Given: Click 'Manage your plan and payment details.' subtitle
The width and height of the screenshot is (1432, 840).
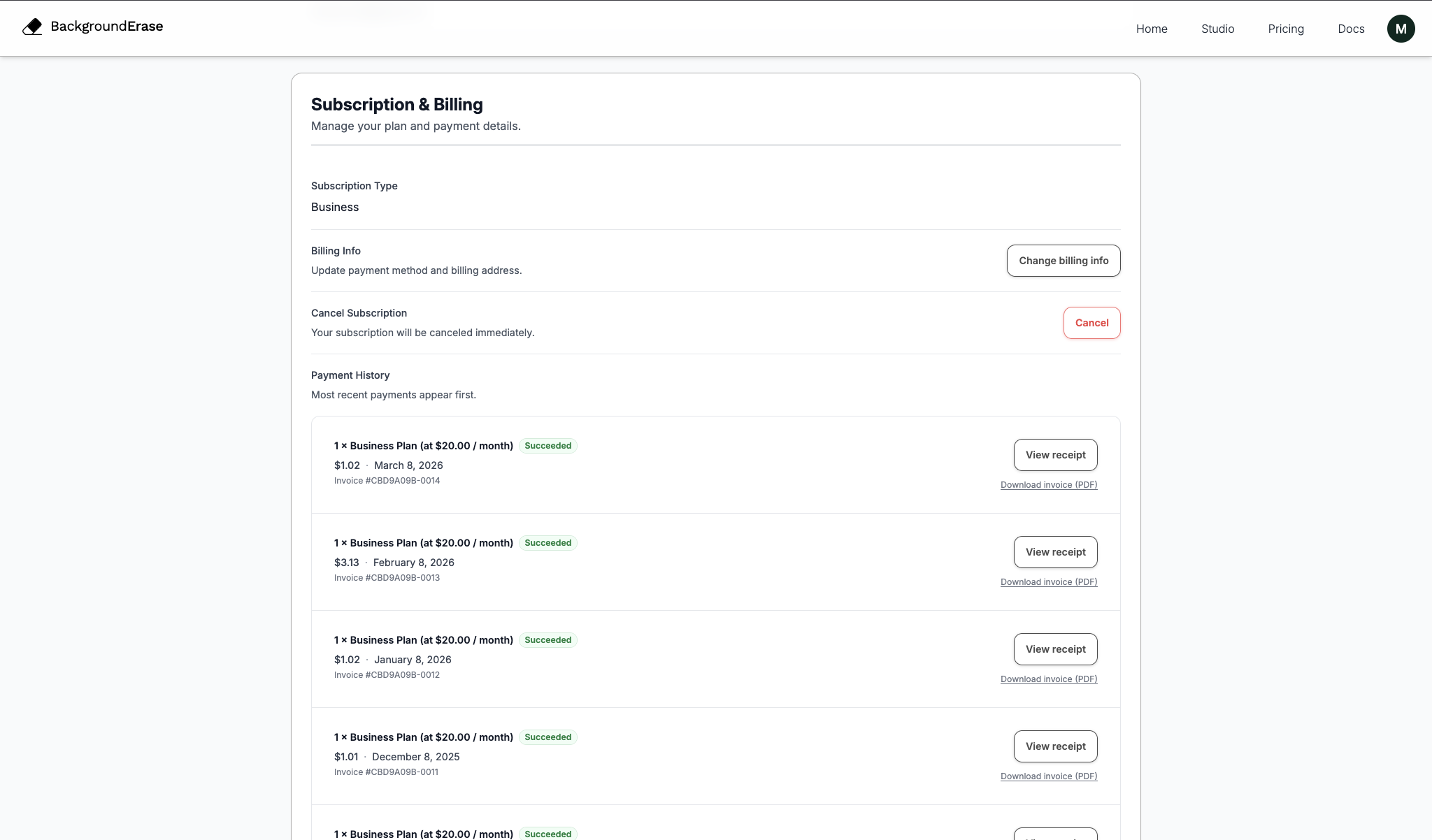Looking at the screenshot, I should pyautogui.click(x=416, y=126).
